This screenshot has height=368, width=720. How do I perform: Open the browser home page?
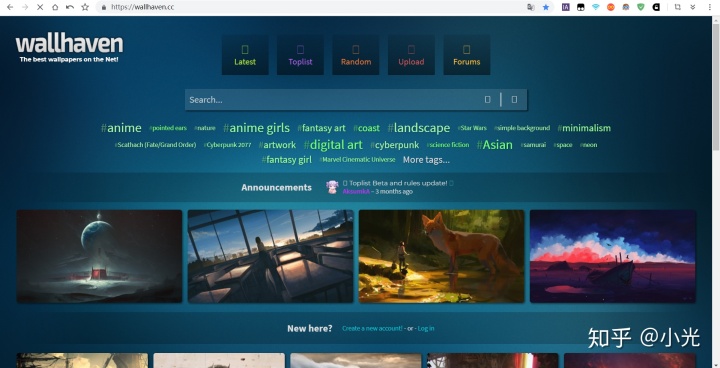pyautogui.click(x=55, y=7)
